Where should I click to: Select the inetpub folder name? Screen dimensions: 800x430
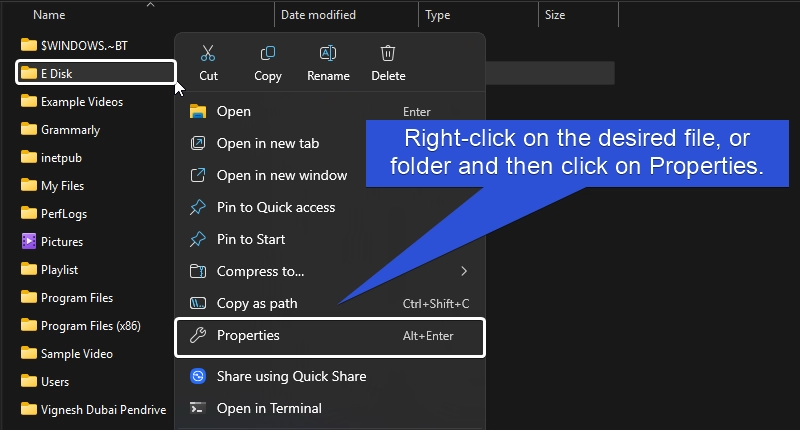61,158
